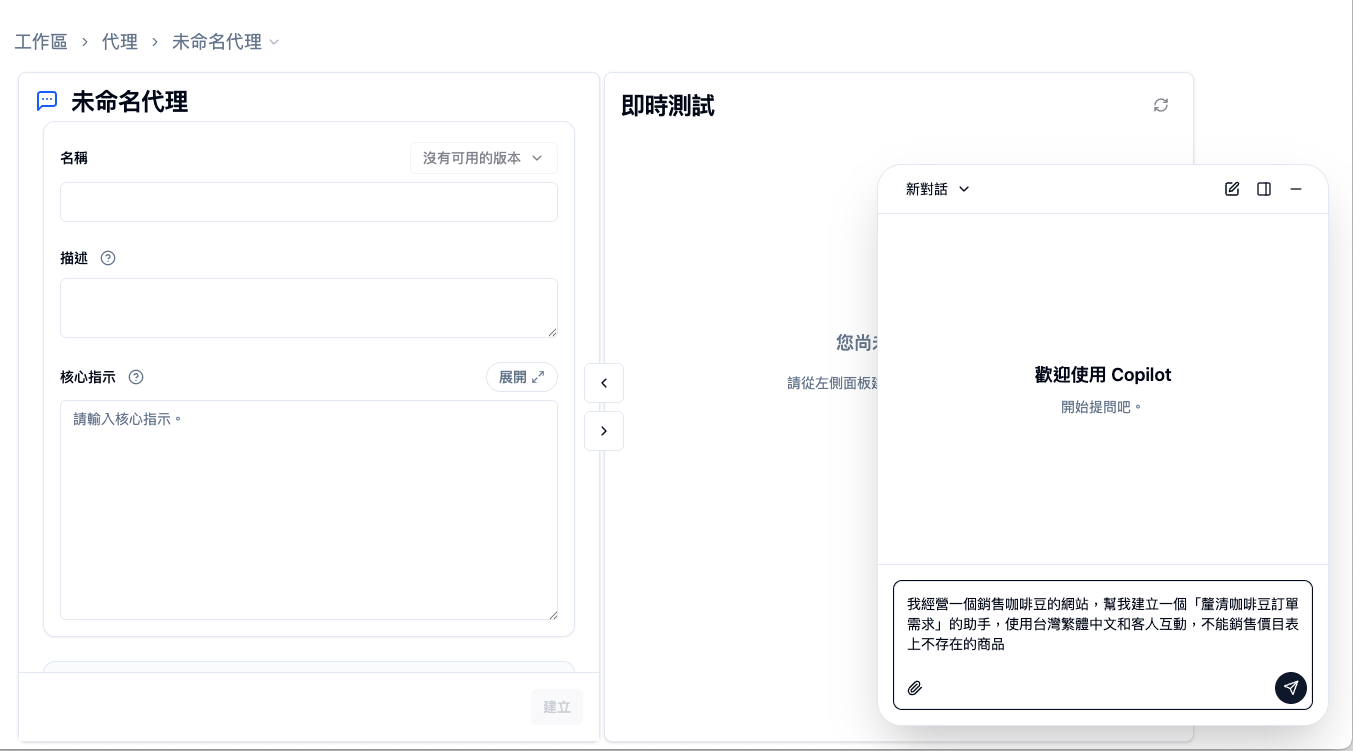The height and width of the screenshot is (751, 1353).
Task: Click the chat bubble icon beside 未命名代理
Action: tap(47, 101)
